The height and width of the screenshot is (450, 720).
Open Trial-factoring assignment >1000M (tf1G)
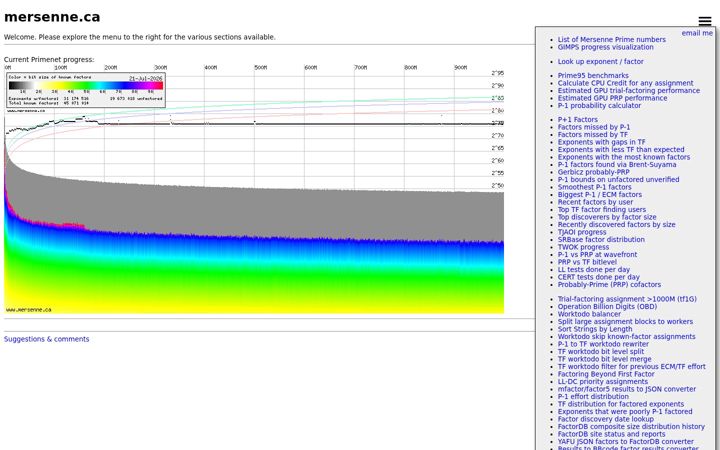tap(627, 299)
